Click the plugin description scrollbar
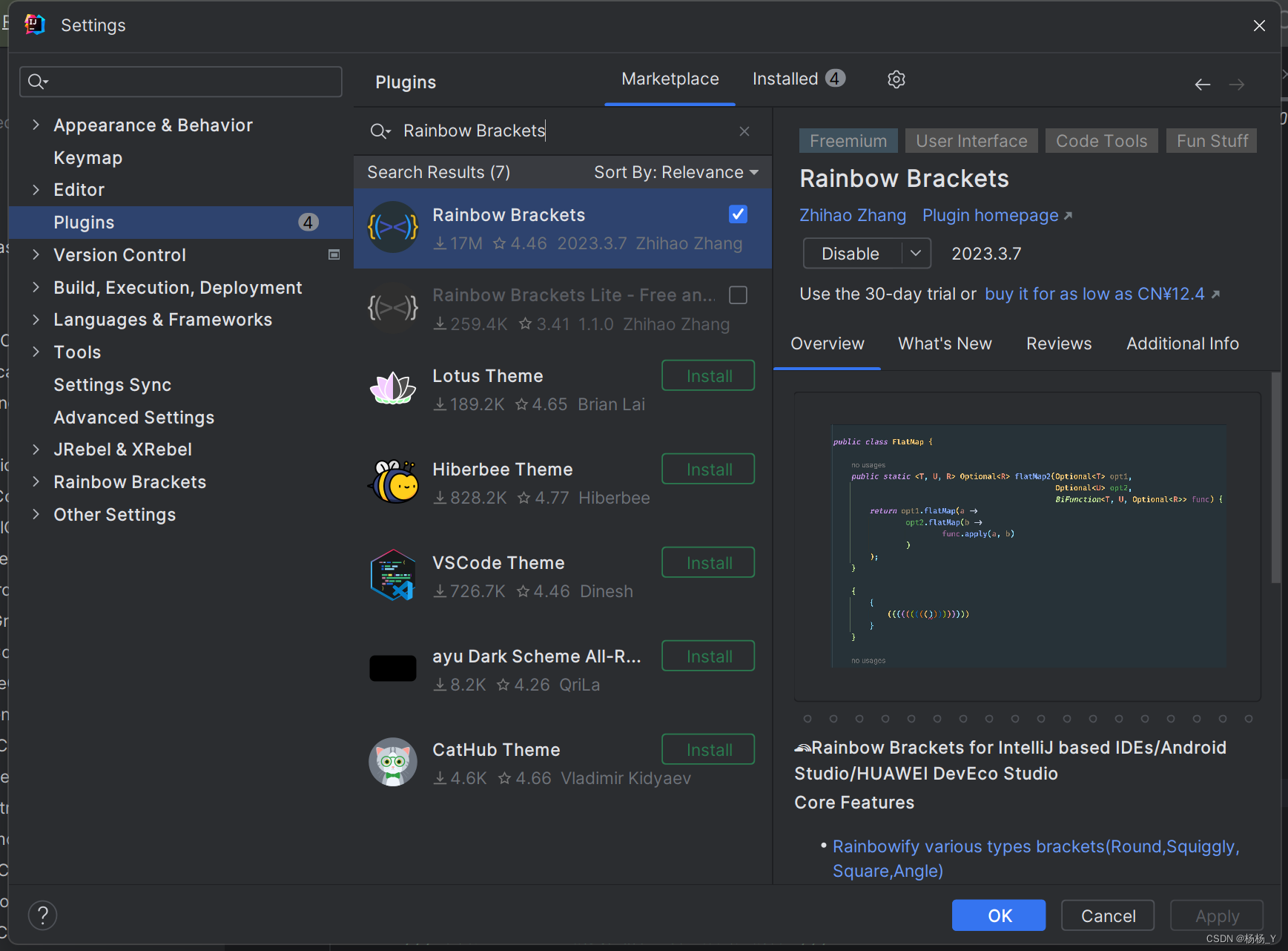The image size is (1288, 951). [1275, 478]
